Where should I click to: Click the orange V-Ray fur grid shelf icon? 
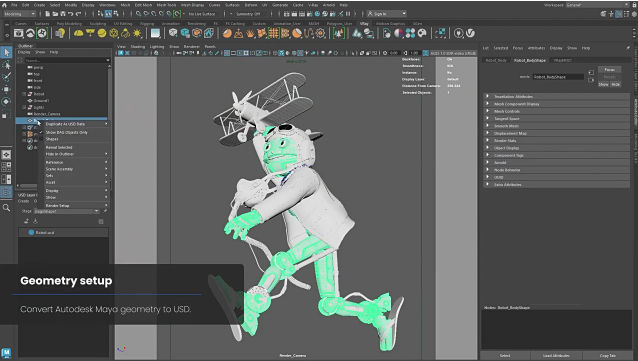pyautogui.click(x=273, y=33)
